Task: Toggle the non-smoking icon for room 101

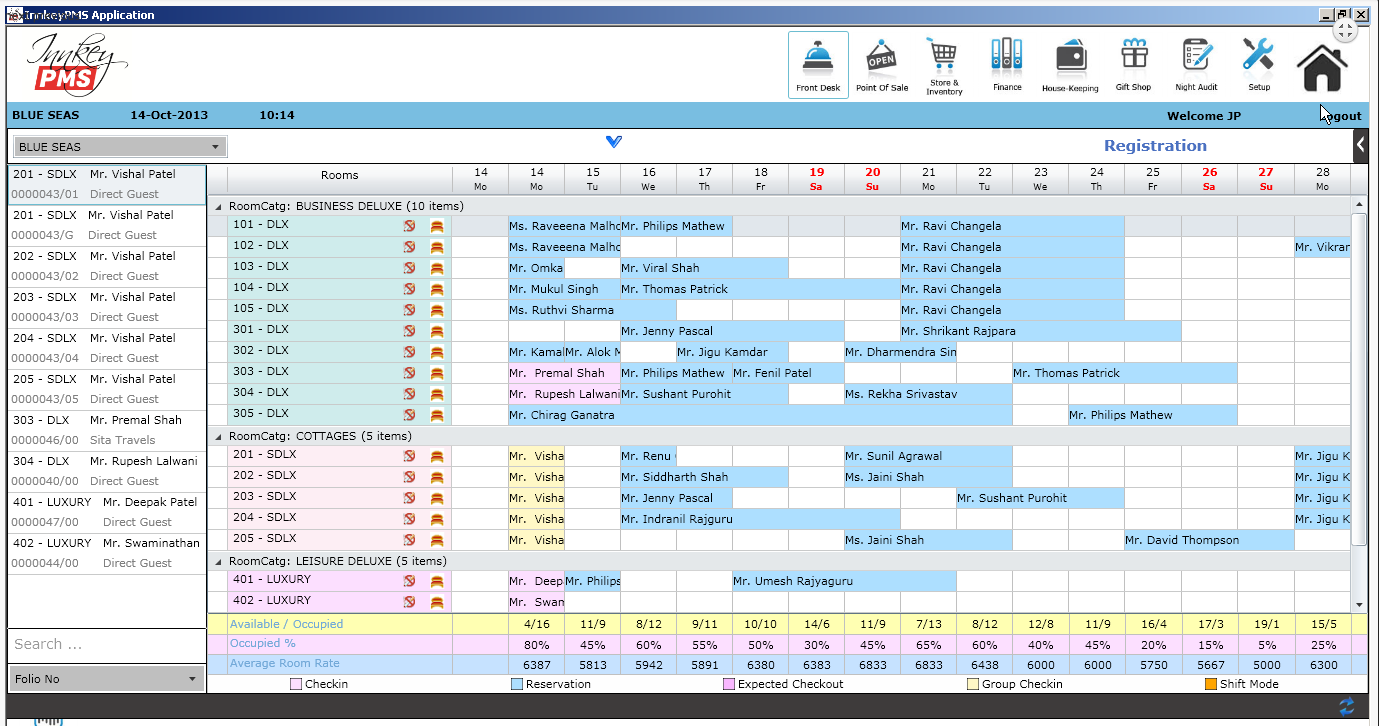Action: click(x=409, y=225)
